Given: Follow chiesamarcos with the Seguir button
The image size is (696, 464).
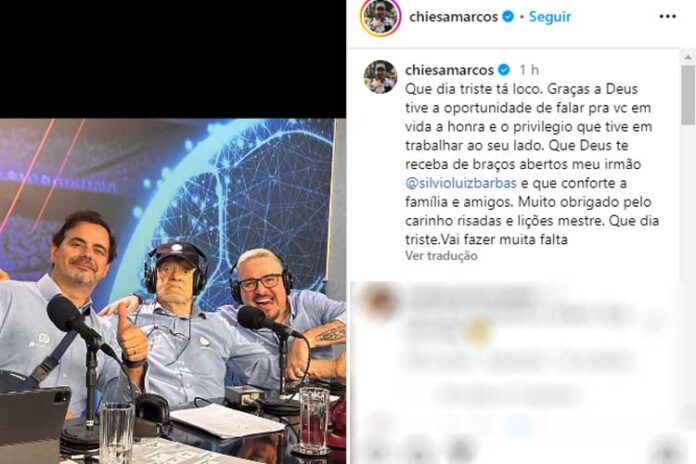Looking at the screenshot, I should tap(550, 17).
